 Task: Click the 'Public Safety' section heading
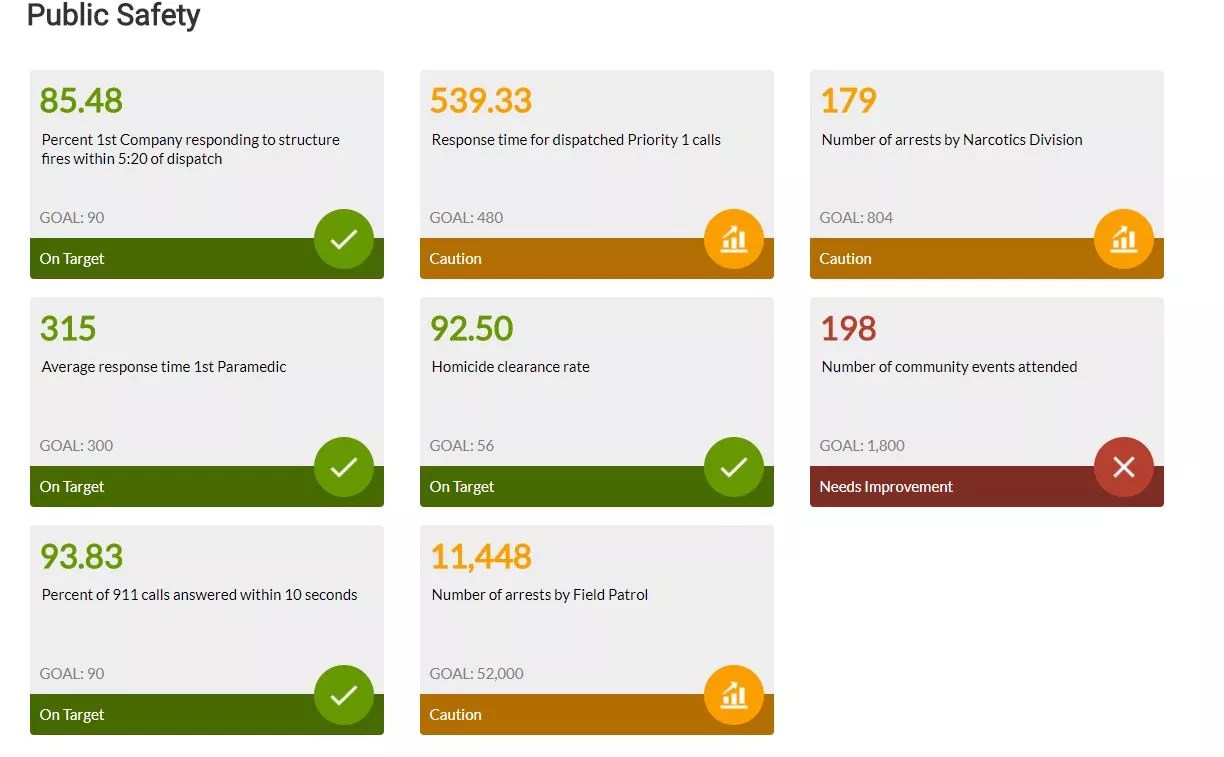coord(113,16)
